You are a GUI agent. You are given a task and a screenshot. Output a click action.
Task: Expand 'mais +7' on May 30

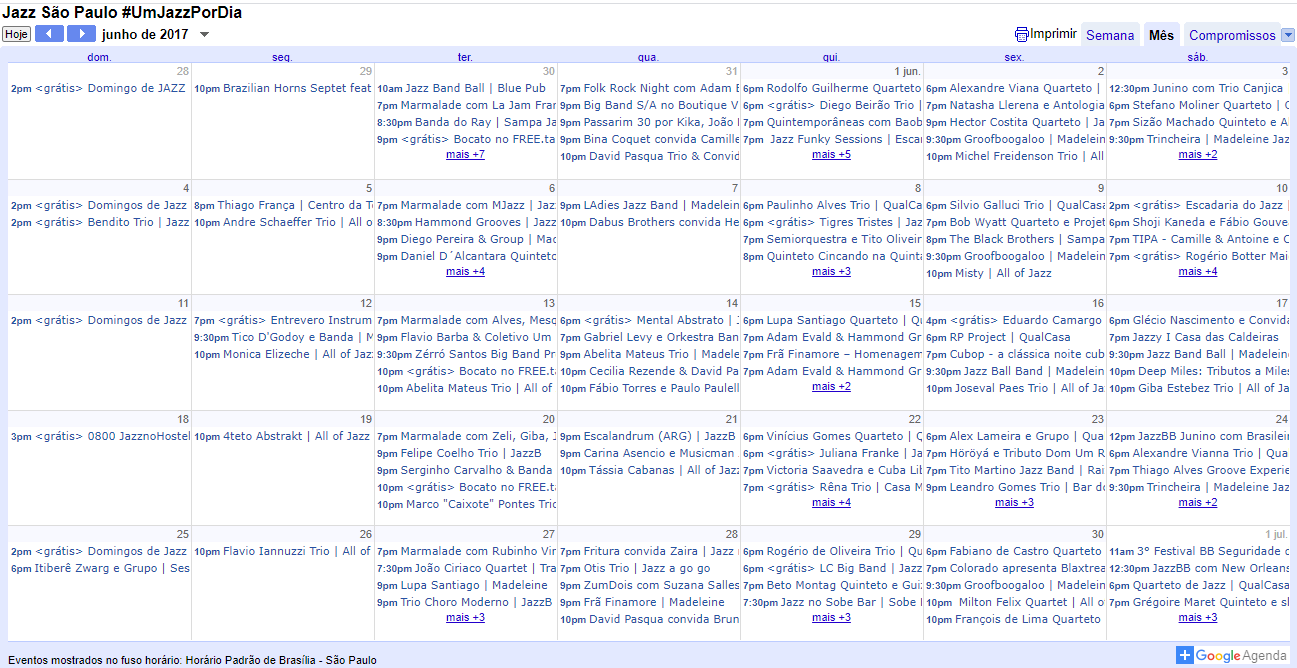pyautogui.click(x=465, y=155)
